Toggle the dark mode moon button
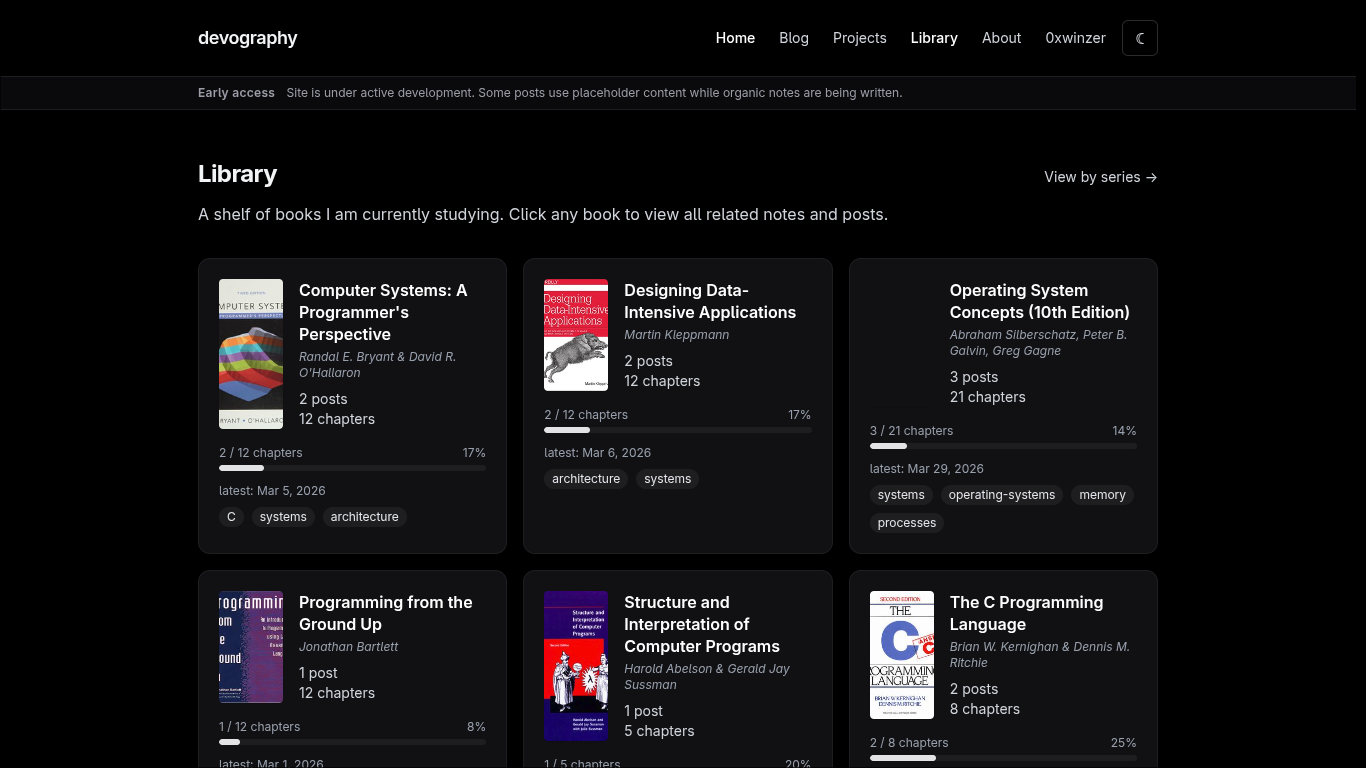This screenshot has height=768, width=1366. point(1140,38)
